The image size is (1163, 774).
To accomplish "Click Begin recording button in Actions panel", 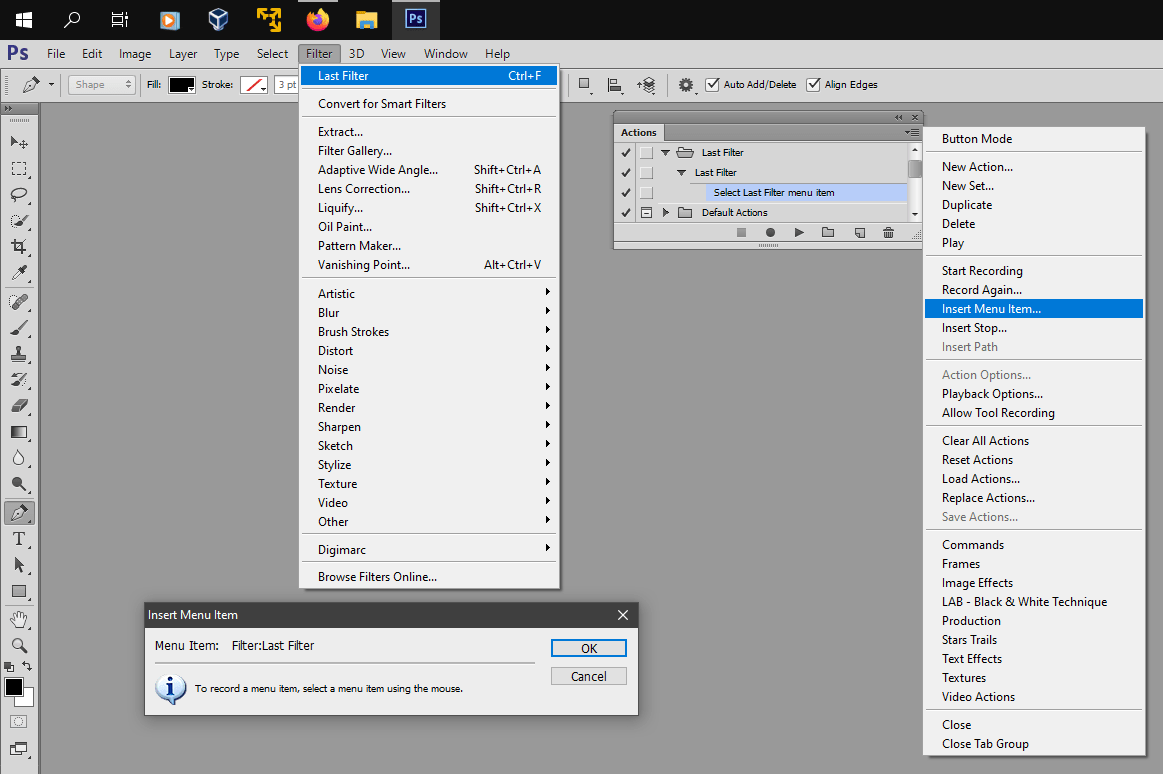I will tap(770, 233).
